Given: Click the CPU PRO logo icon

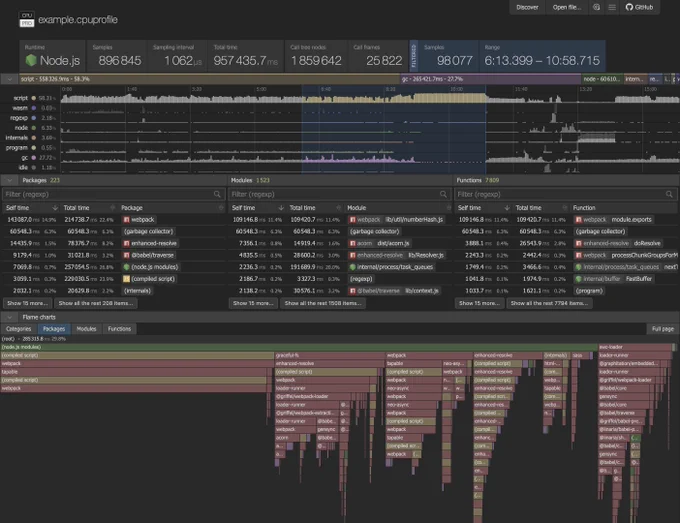Looking at the screenshot, I should [26, 20].
